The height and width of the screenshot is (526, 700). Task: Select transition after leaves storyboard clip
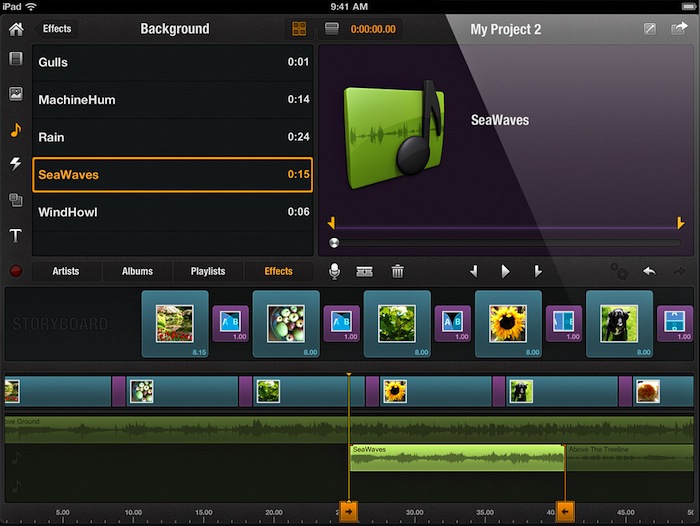pos(453,324)
